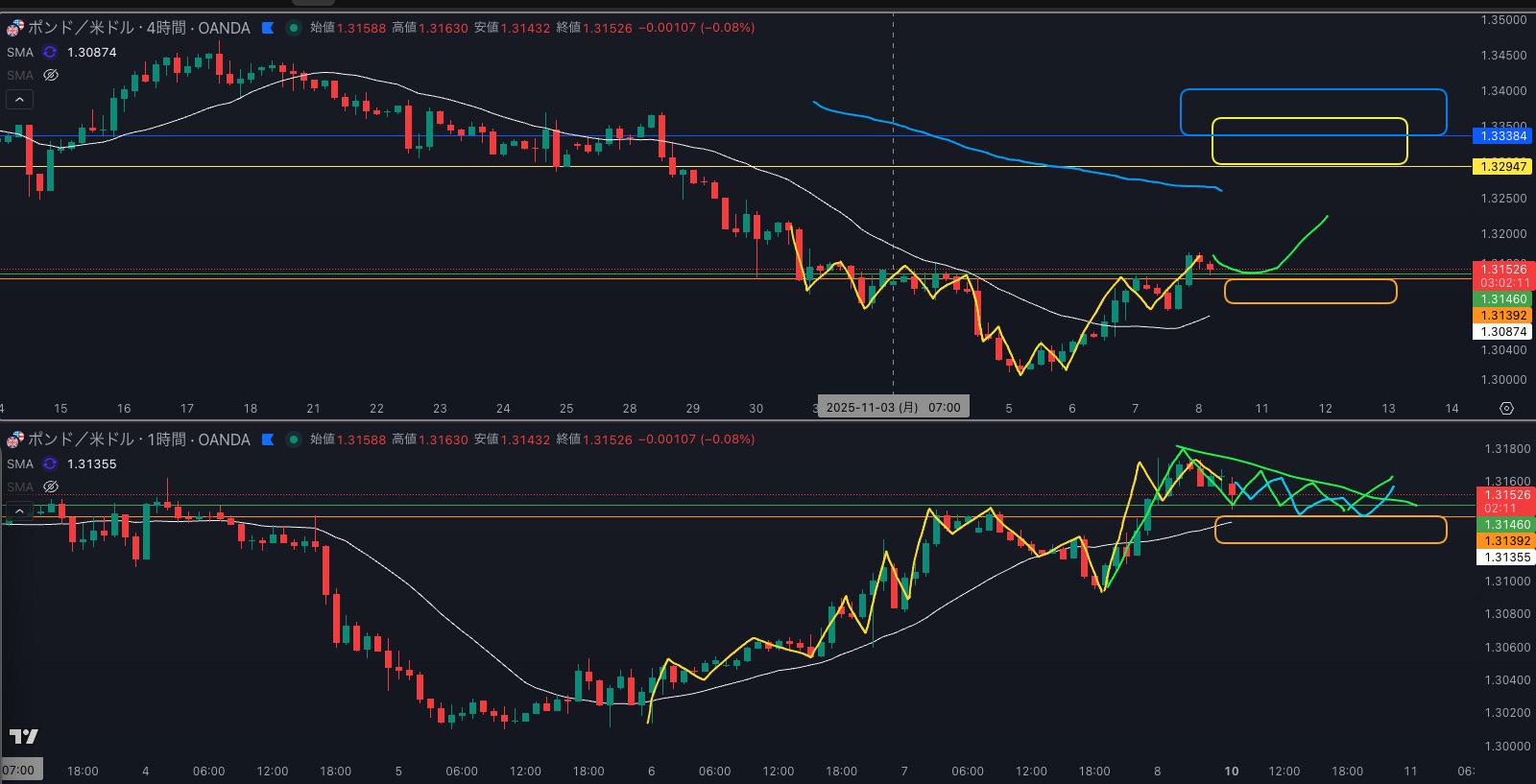Click the flag icon in 4-hour chart header
This screenshot has width=1536, height=784.
coord(268,28)
